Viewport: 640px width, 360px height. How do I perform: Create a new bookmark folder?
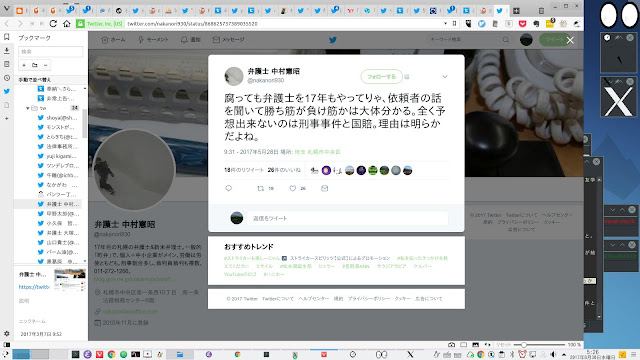(35, 65)
